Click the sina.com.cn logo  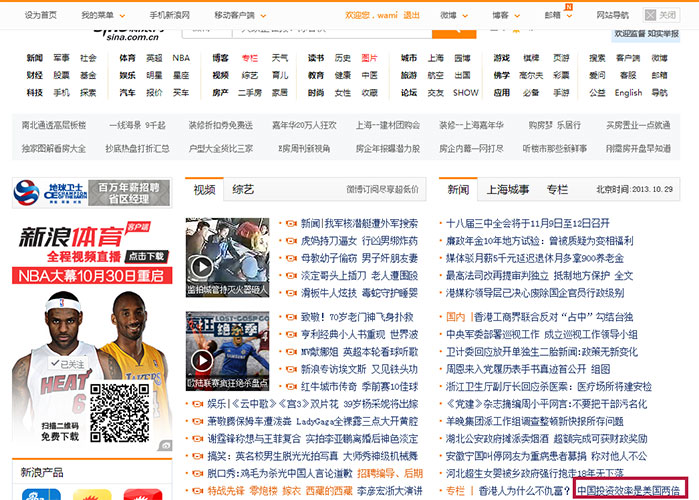tap(129, 35)
